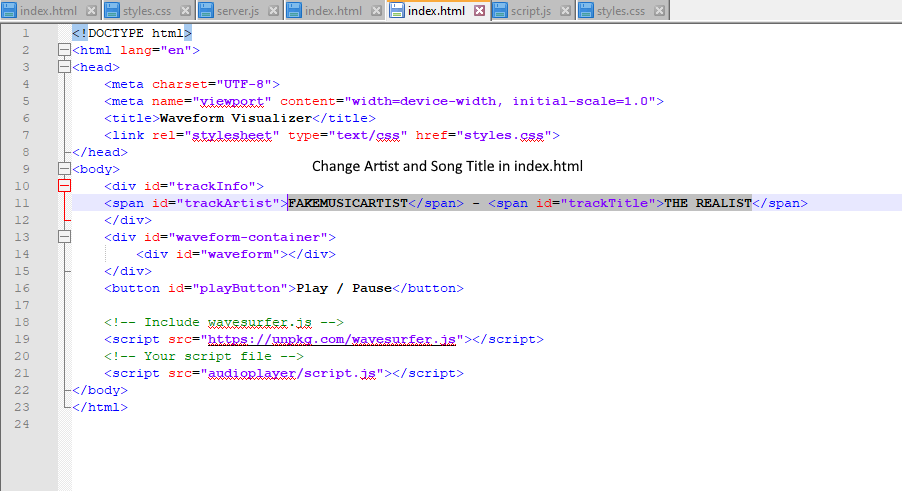This screenshot has height=491, width=902.
Task: Collapse the waveform-container div fold marker
Action: pyautogui.click(x=64, y=237)
